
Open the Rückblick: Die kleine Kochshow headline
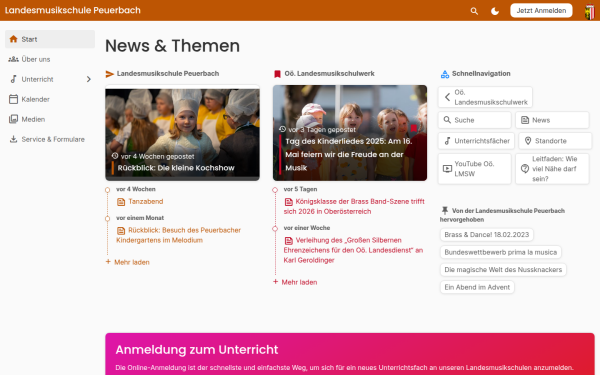pos(176,168)
